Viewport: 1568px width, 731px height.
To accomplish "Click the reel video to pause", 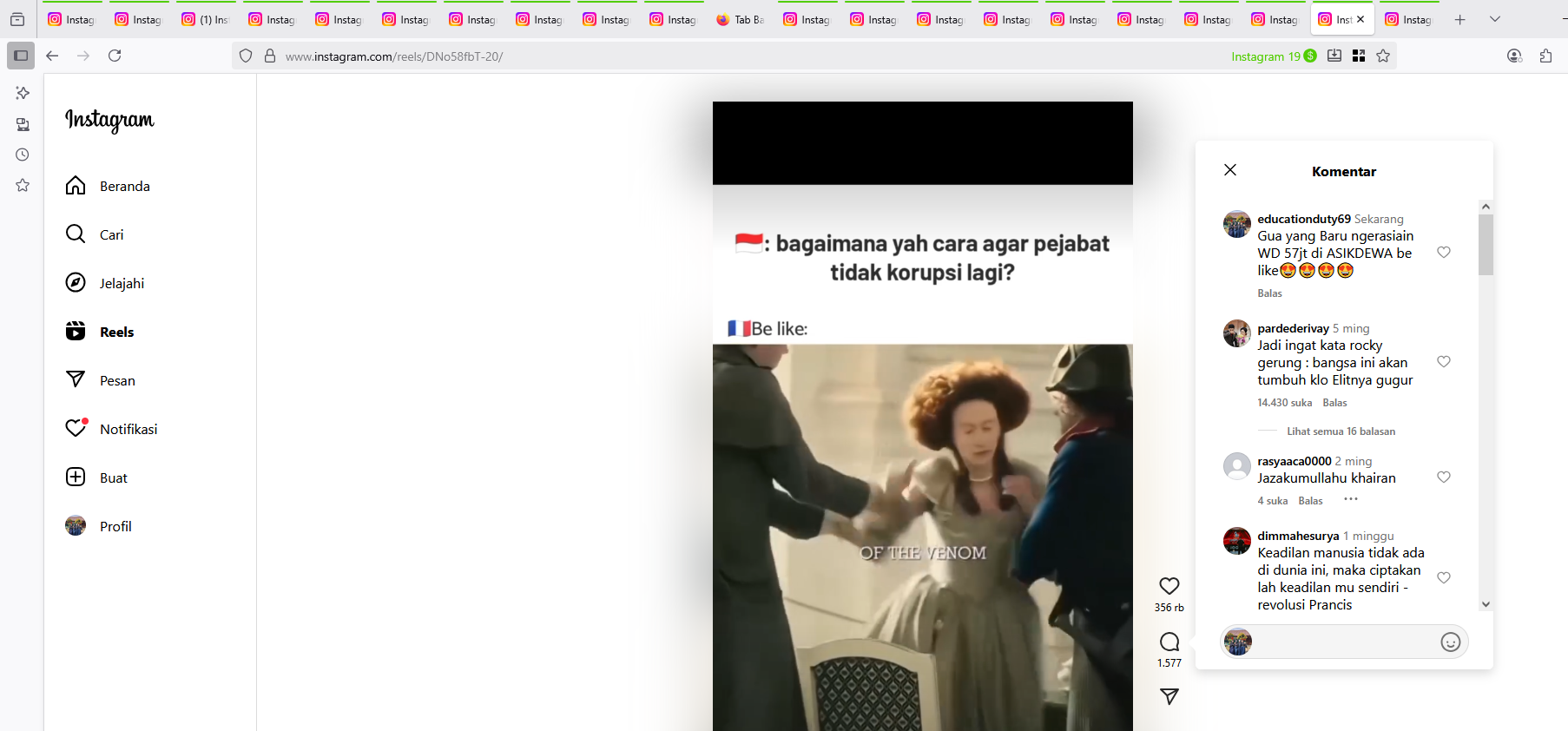I will coord(922,416).
